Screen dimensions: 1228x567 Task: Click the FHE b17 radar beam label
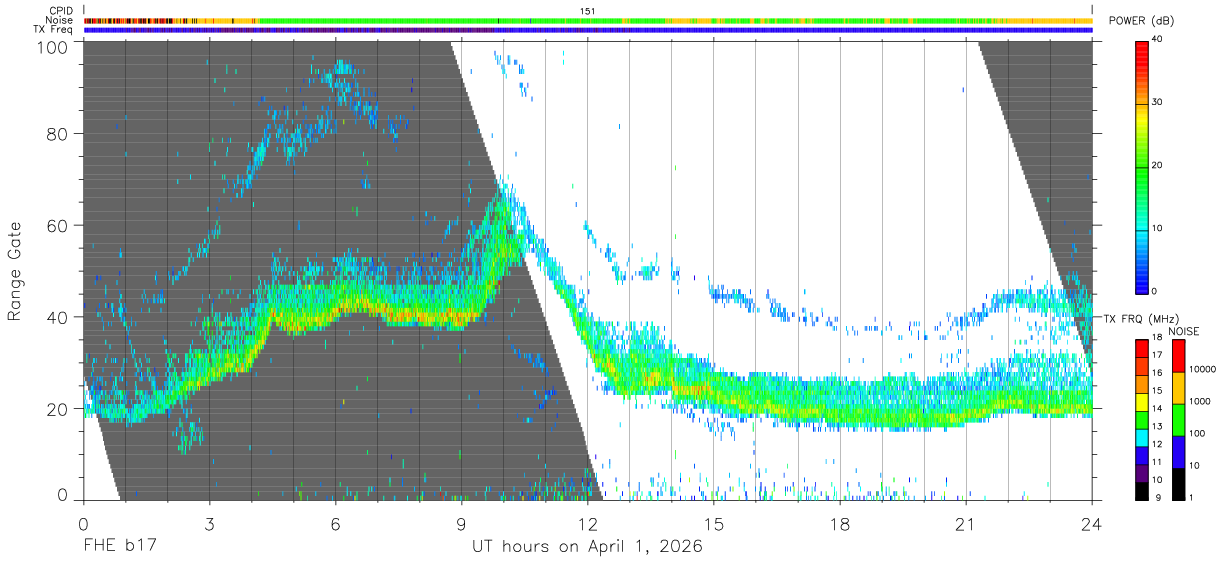[x=119, y=547]
